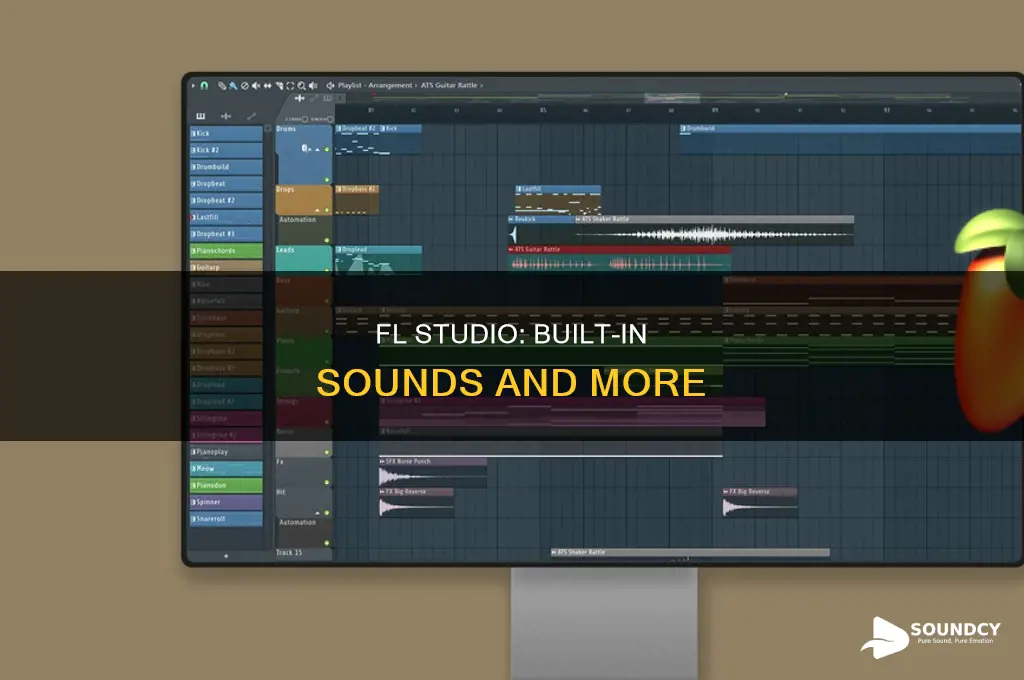
Task: Select the Pianodon pattern
Action: click(226, 485)
